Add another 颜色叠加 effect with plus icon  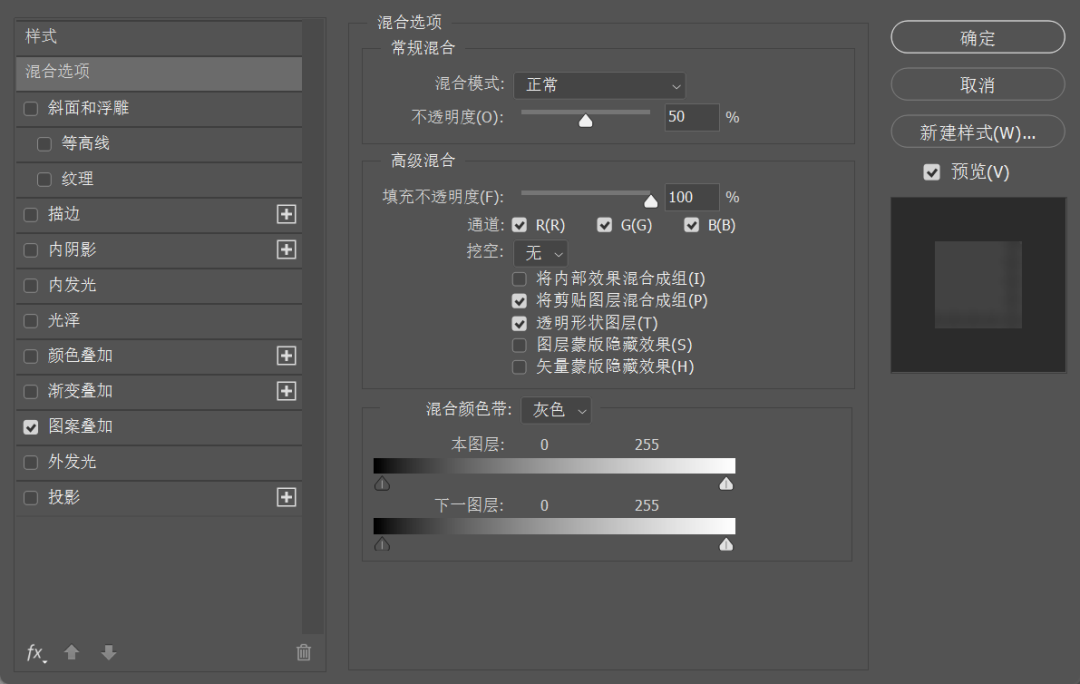(x=286, y=355)
